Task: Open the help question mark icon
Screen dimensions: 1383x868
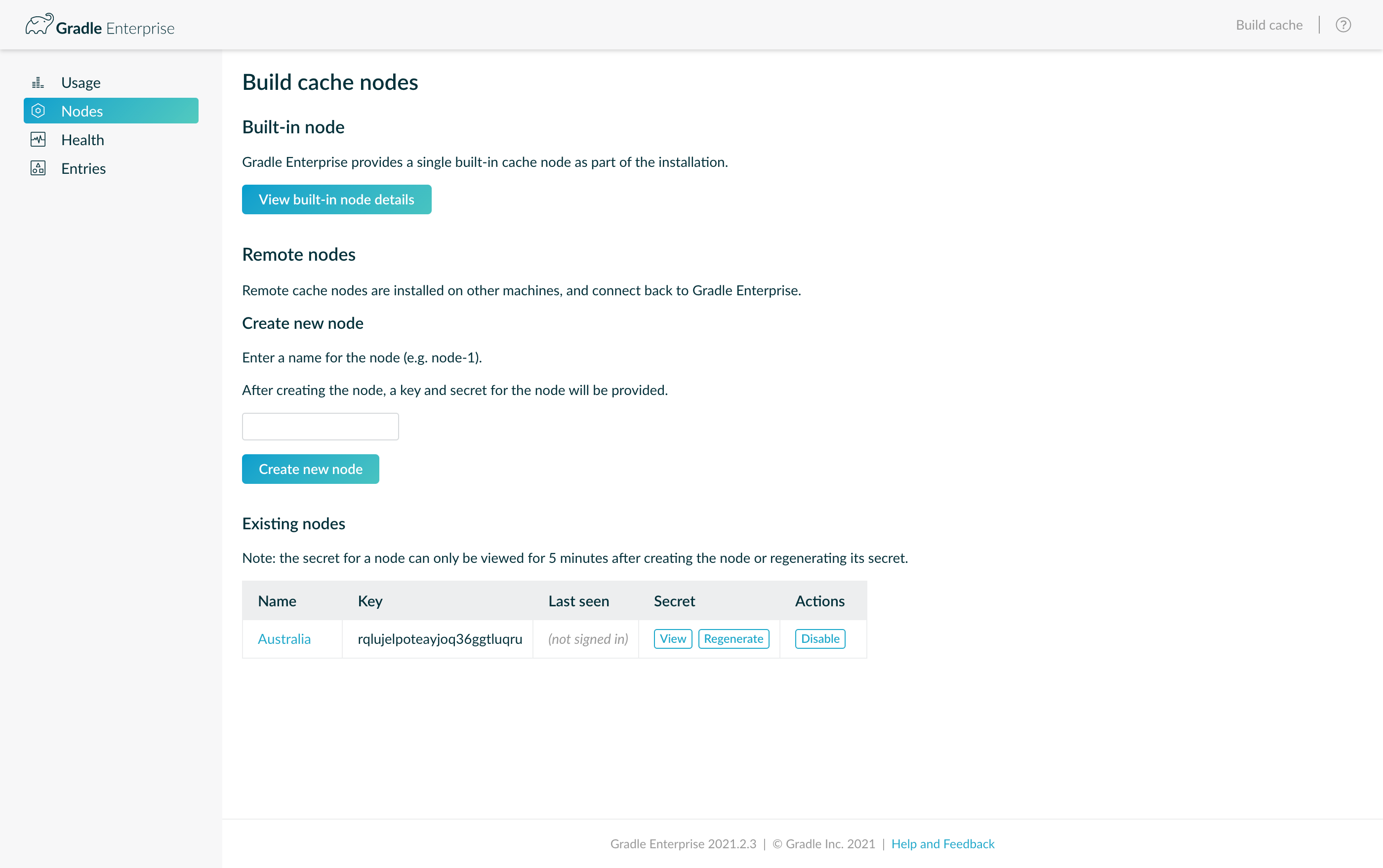Action: [1343, 25]
